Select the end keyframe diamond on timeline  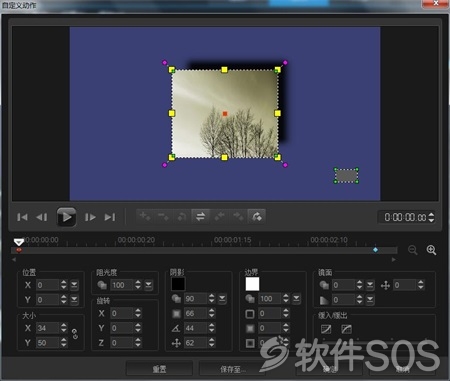(375, 250)
